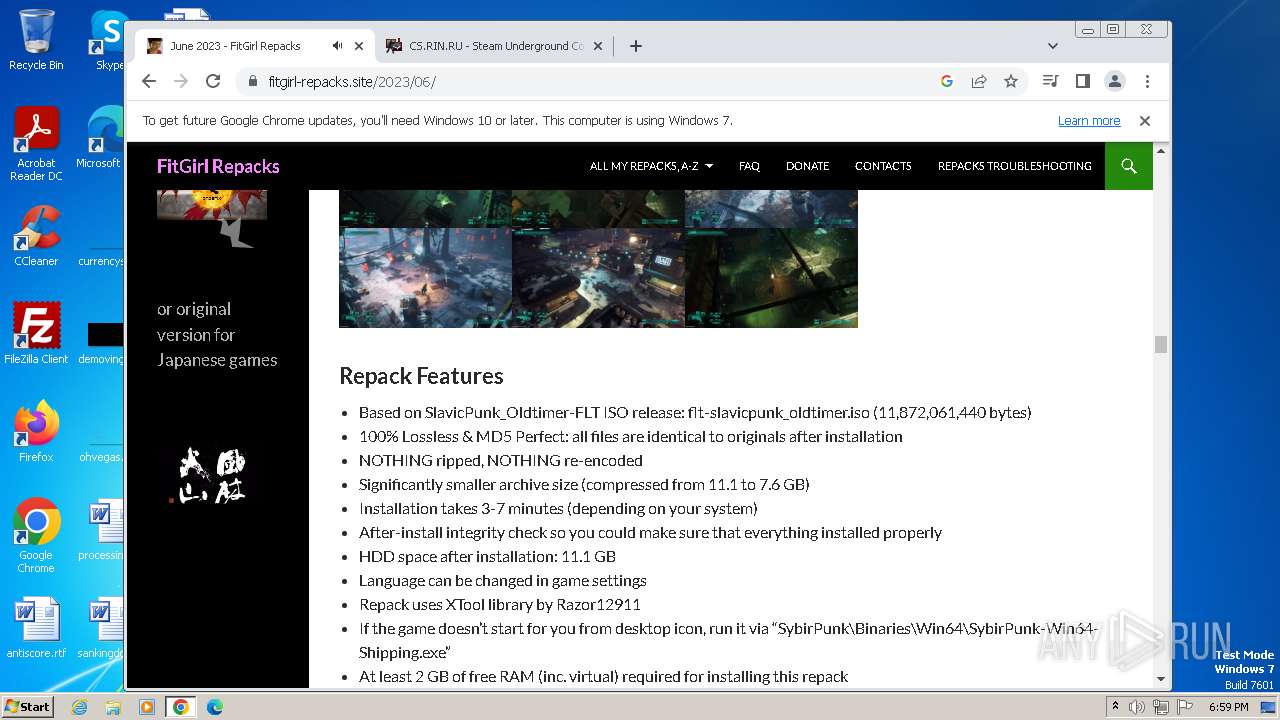Open the FAQ menu item
The width and height of the screenshot is (1280, 720).
click(749, 166)
